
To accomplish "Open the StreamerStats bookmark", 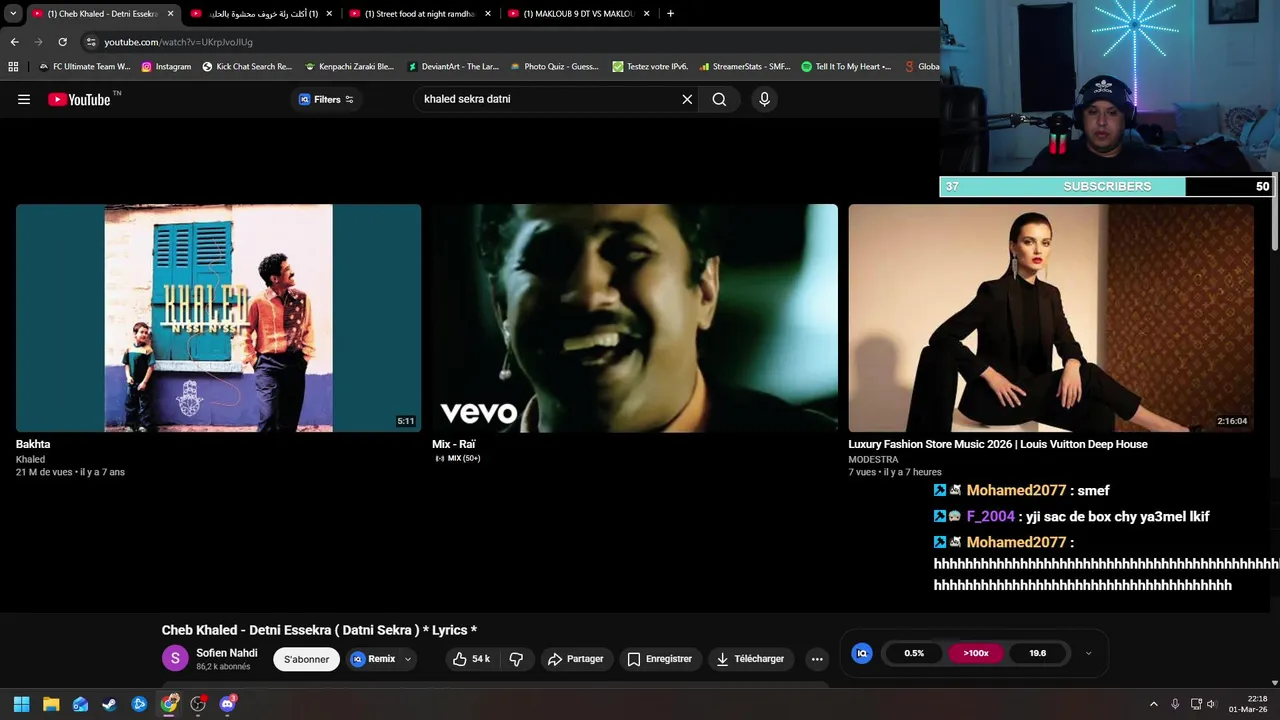I will pyautogui.click(x=745, y=67).
